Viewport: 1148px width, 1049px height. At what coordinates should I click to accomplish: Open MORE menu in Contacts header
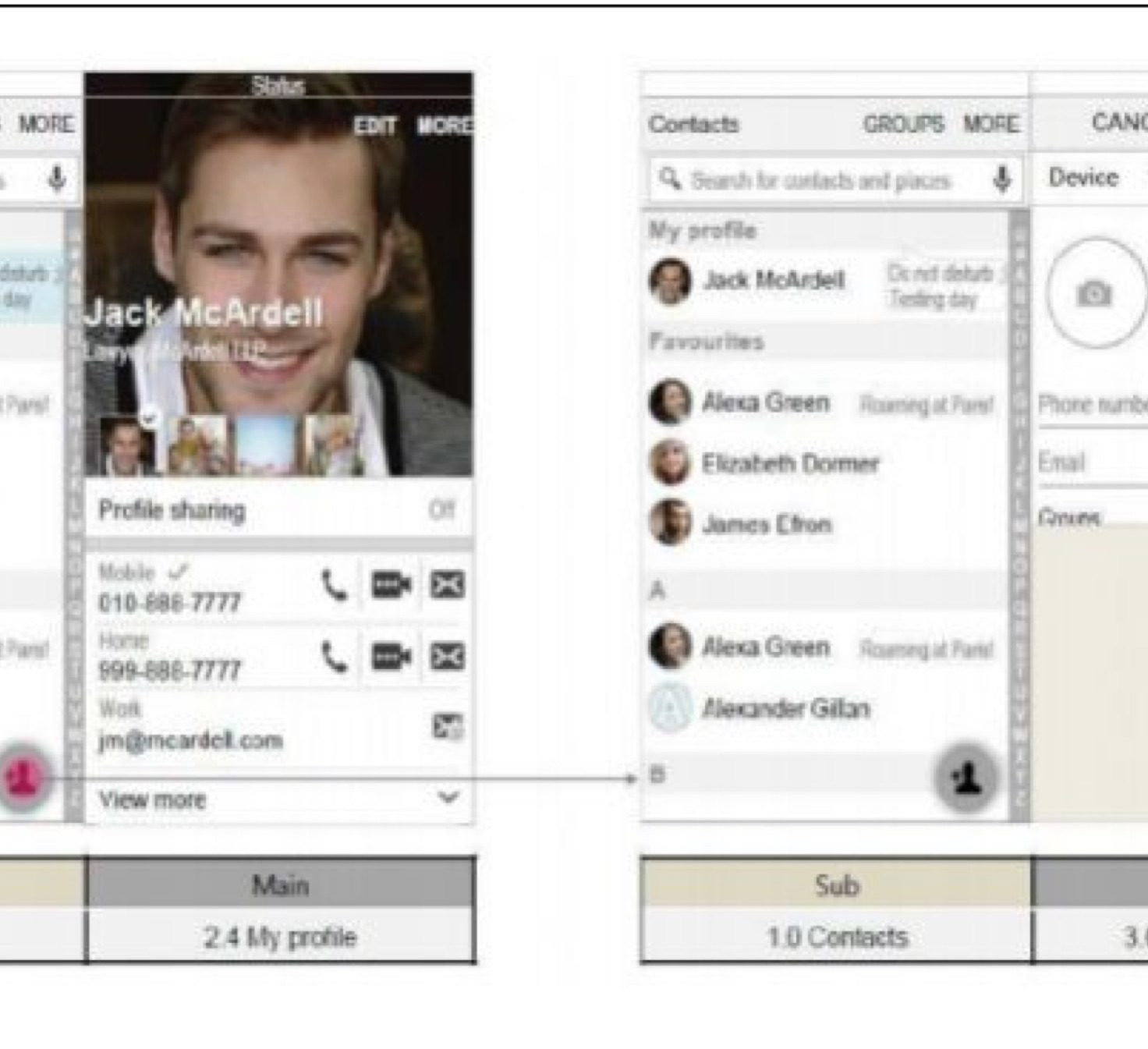pos(990,124)
